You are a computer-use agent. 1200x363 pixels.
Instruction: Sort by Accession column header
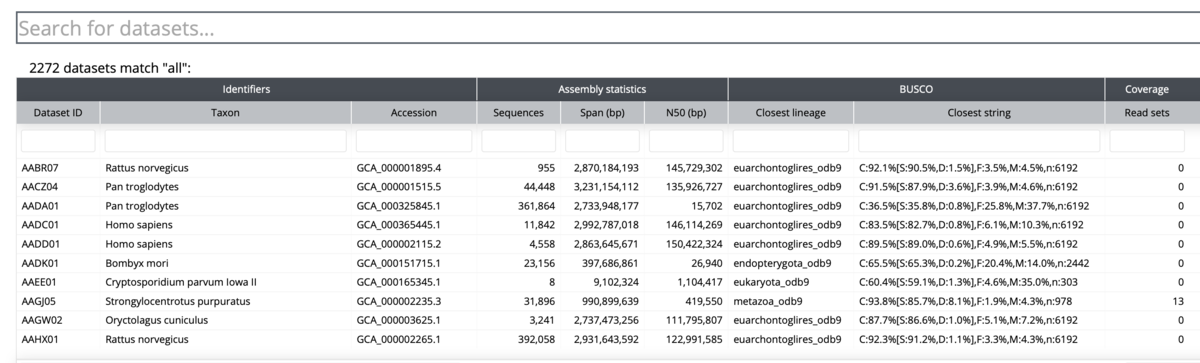pyautogui.click(x=414, y=113)
